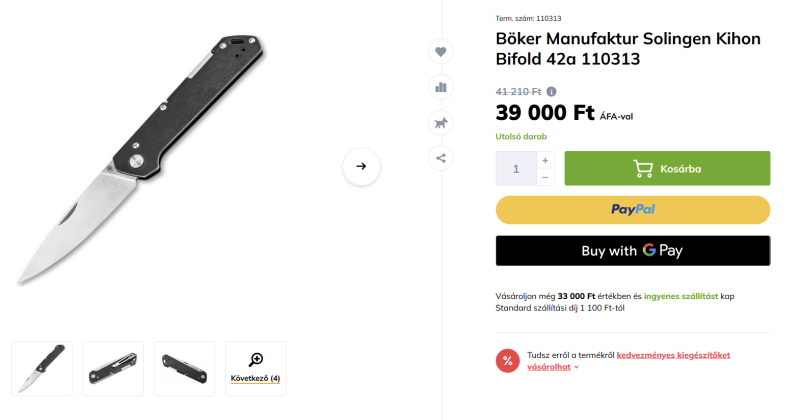Pay using the yellow PayPal button
This screenshot has width=800, height=420.
click(x=633, y=210)
